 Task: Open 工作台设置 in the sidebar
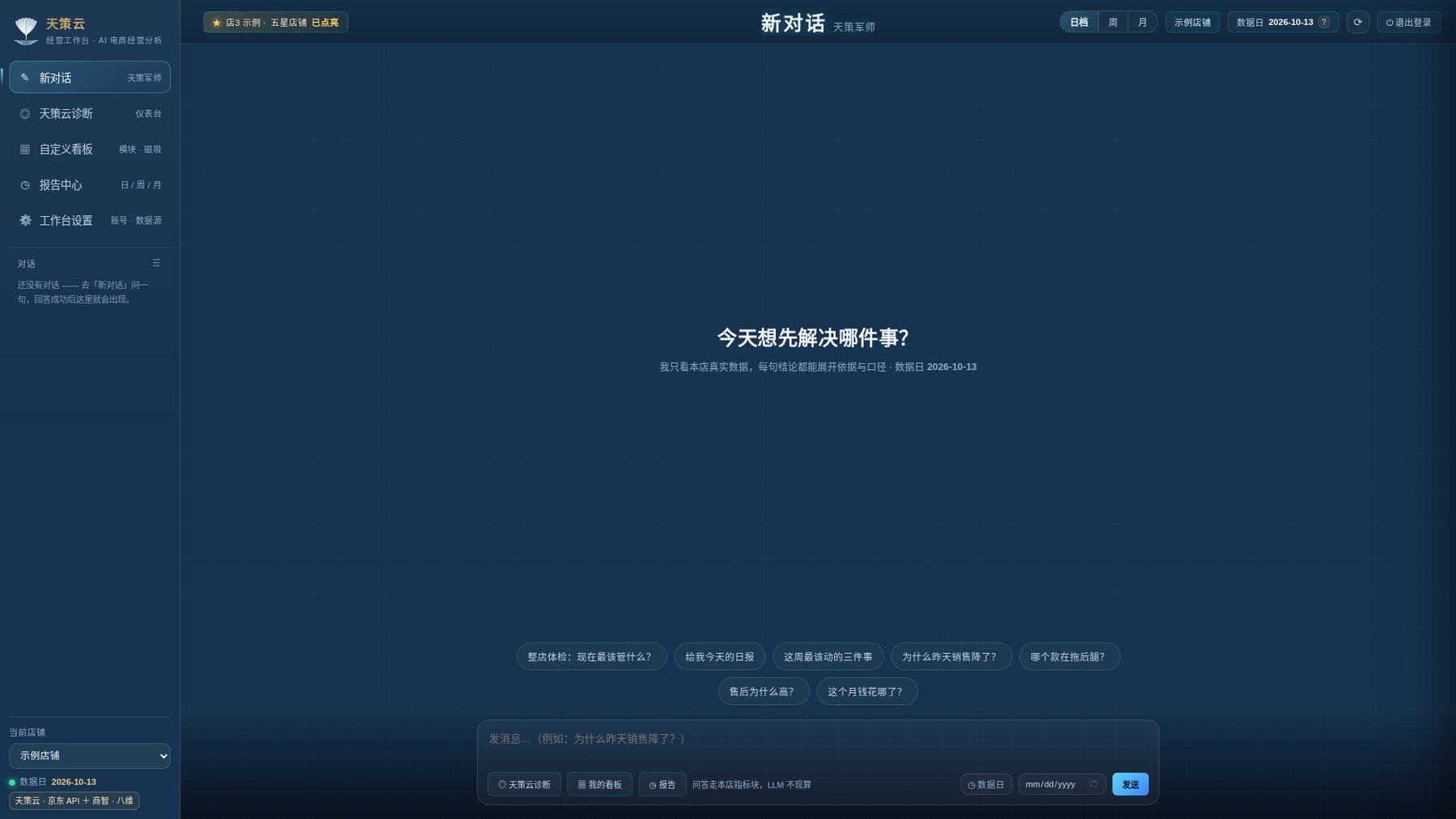(x=90, y=220)
